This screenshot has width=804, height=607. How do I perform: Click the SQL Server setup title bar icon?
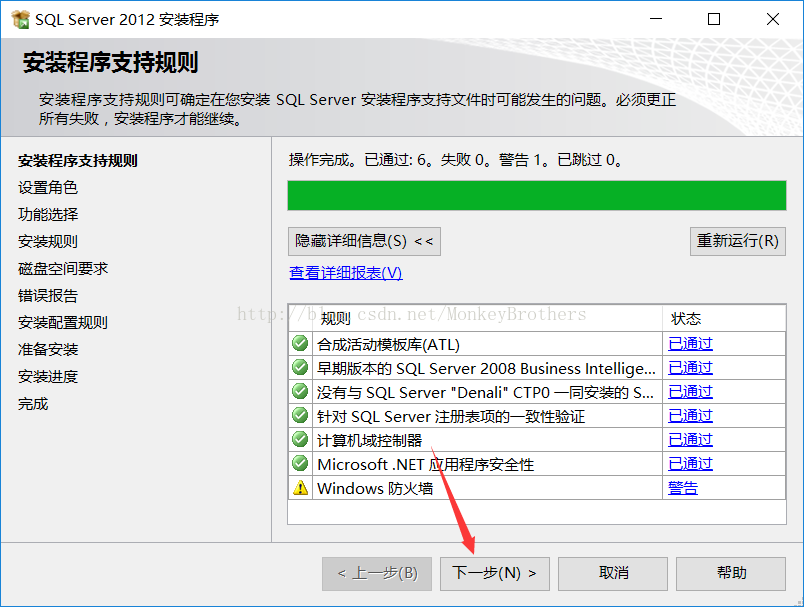(21, 19)
